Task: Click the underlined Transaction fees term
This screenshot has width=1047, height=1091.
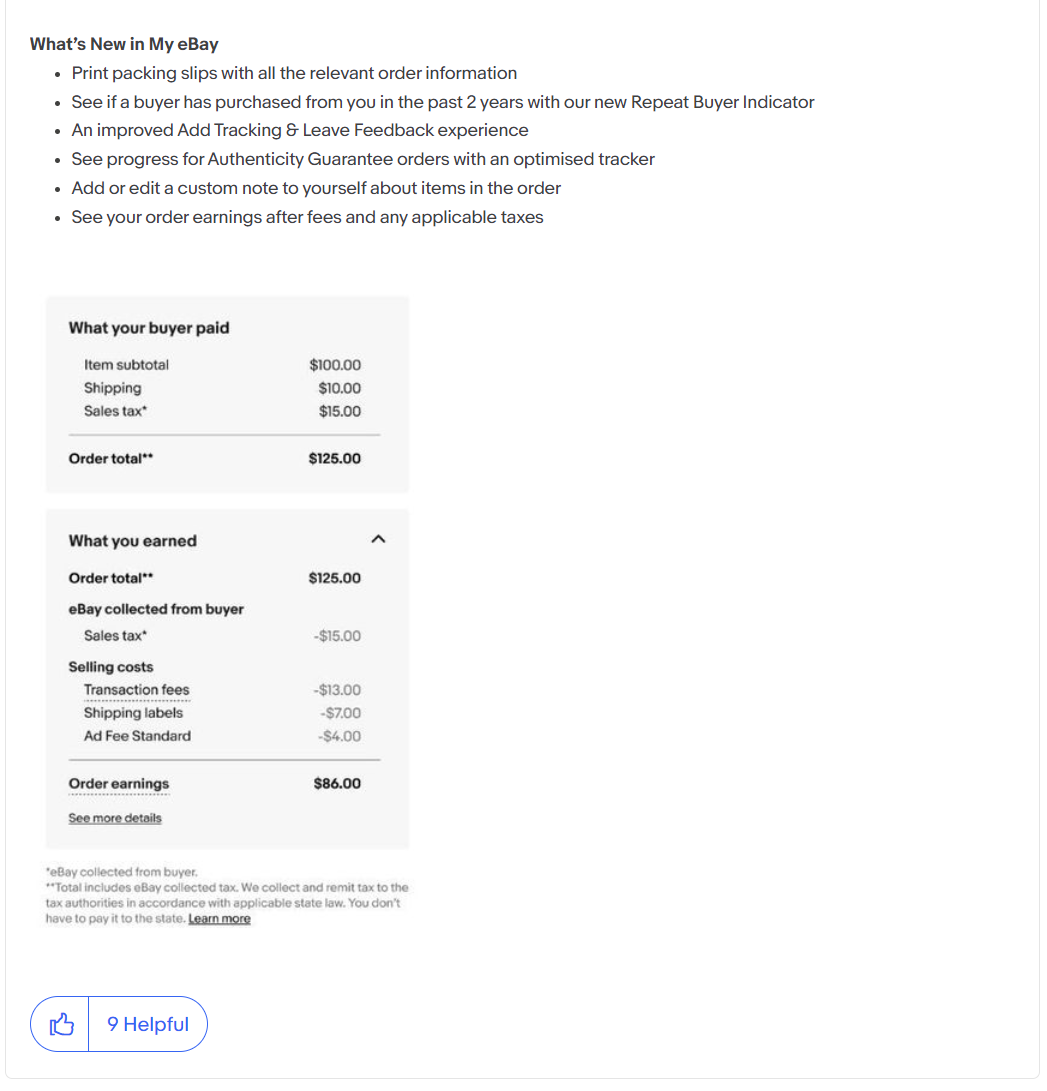Action: pos(136,690)
